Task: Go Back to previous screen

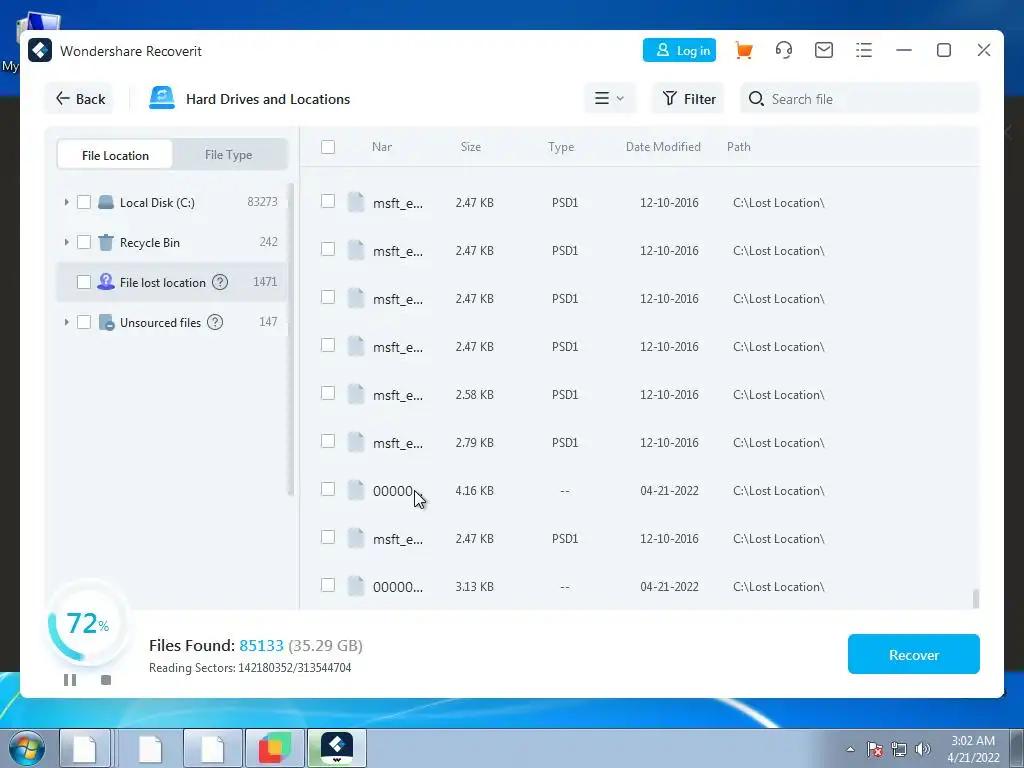Action: pos(80,99)
